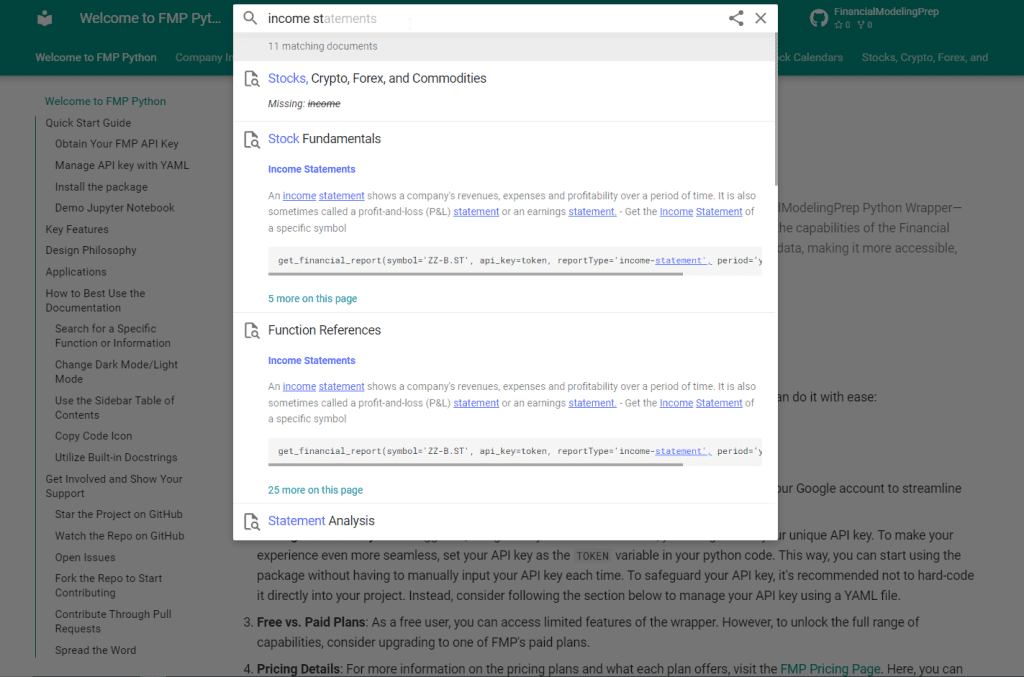Expand '5 more on this page' results
This screenshot has height=677, width=1024.
(312, 299)
